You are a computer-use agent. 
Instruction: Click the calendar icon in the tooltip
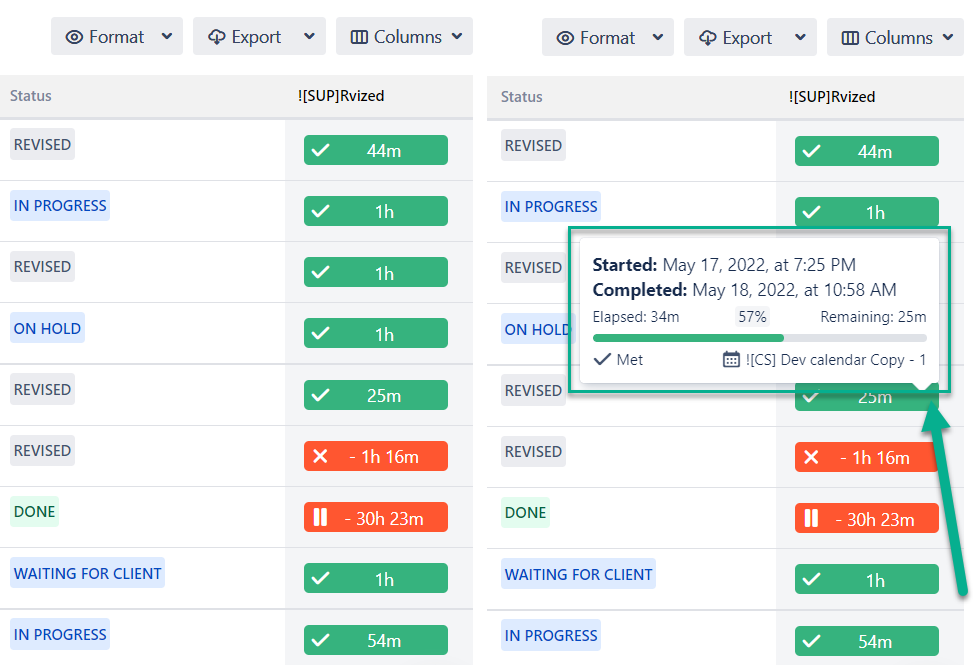point(731,360)
